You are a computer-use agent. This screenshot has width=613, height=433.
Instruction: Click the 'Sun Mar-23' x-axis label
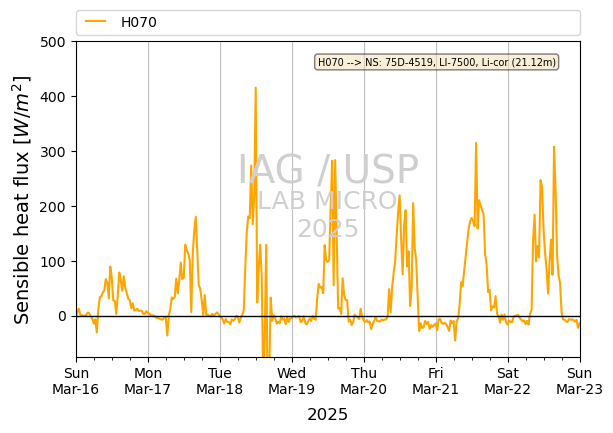pos(579,381)
